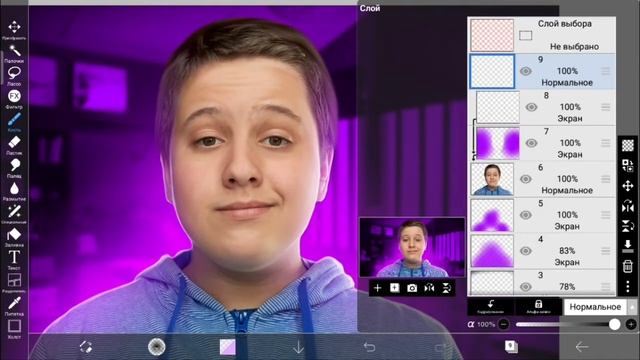Click the 'Не выбрано' text

574,47
